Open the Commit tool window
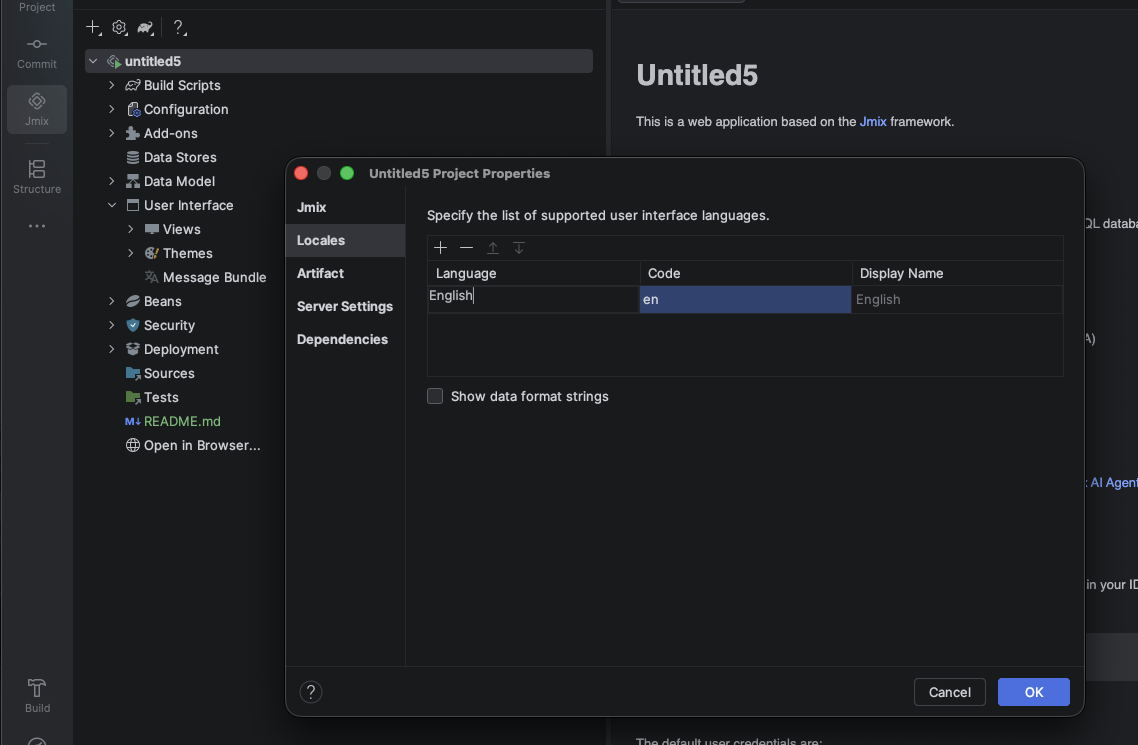The height and width of the screenshot is (745, 1138). [x=37, y=53]
